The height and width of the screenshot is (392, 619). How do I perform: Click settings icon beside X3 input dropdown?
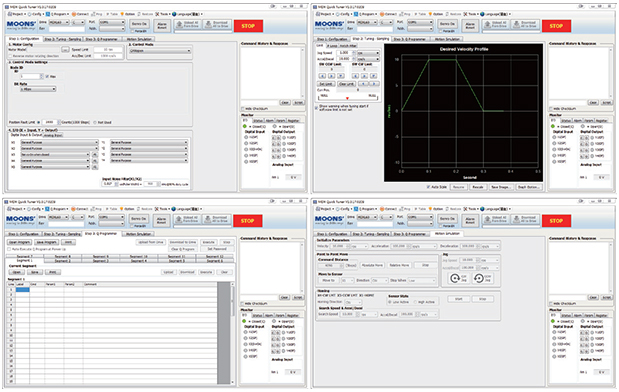(95, 155)
